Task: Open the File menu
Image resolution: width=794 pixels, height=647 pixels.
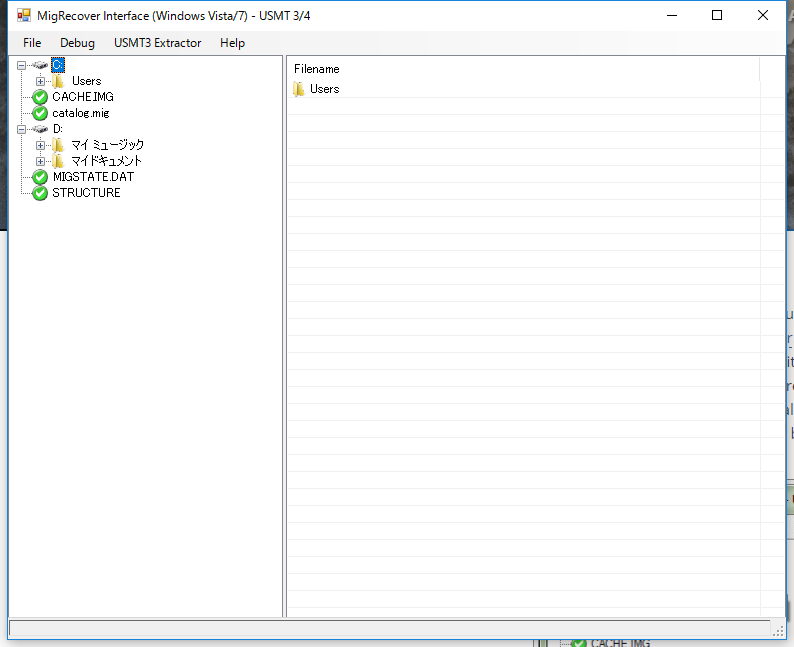Action: (x=32, y=43)
